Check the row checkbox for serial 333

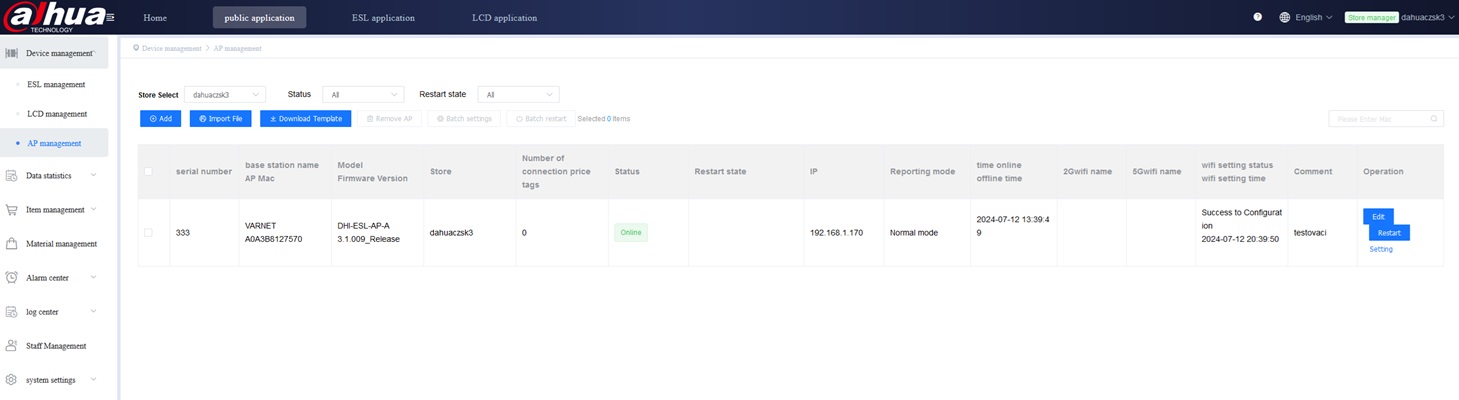(x=149, y=233)
